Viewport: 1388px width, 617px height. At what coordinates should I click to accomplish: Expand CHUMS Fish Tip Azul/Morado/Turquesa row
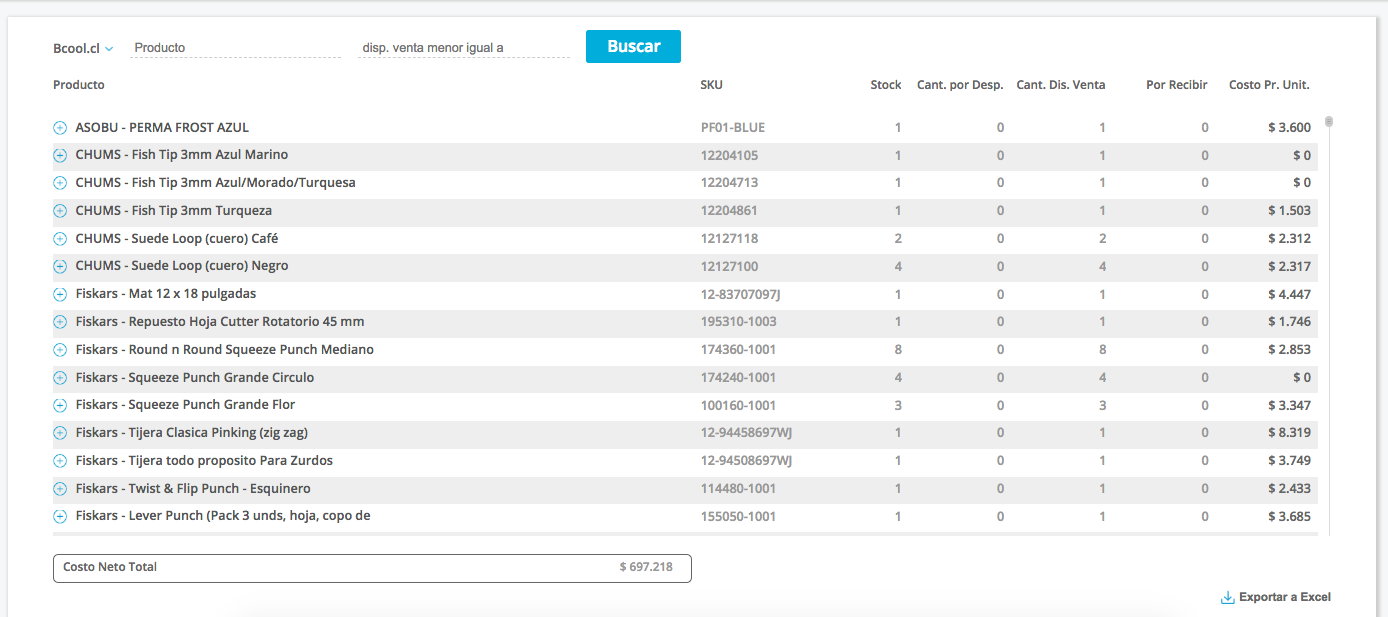(59, 183)
